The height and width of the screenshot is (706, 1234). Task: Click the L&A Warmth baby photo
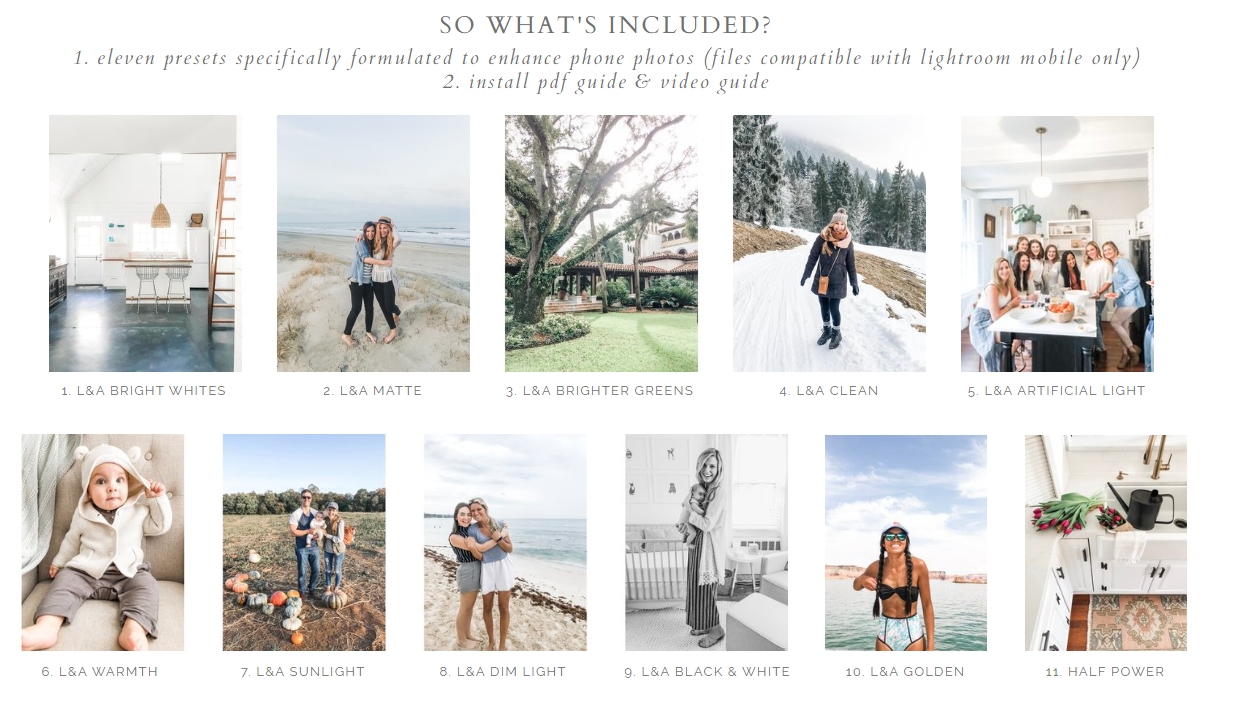(x=103, y=542)
